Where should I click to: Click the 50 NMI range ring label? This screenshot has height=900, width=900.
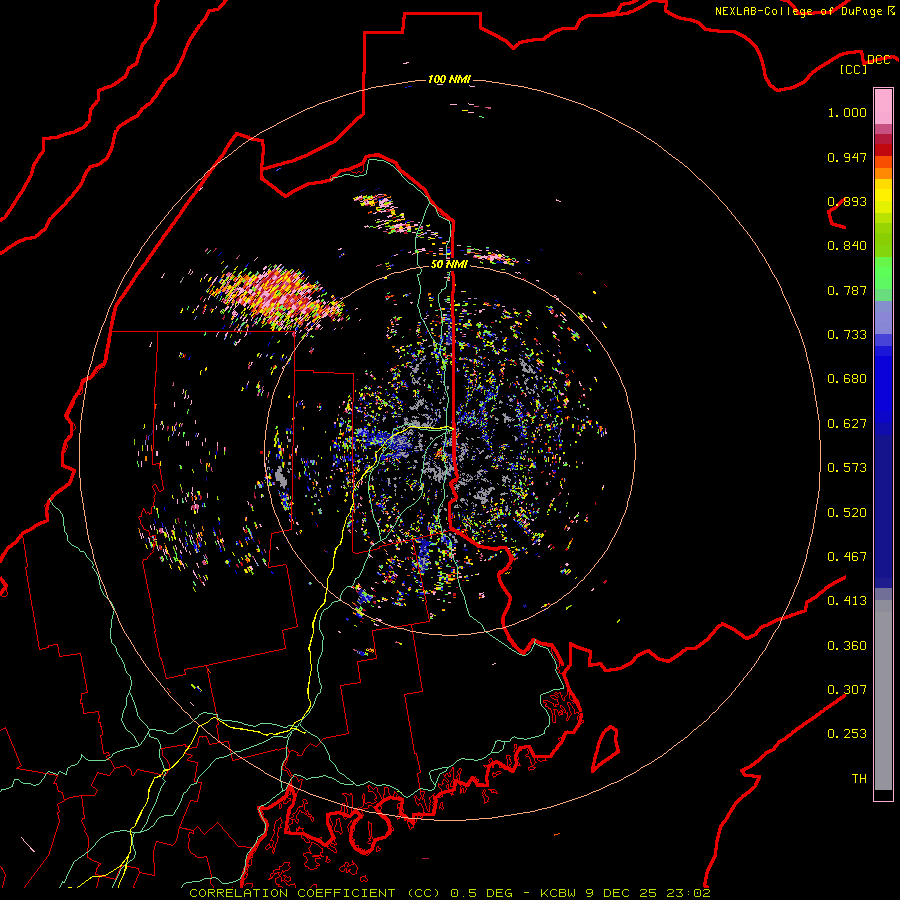[449, 264]
